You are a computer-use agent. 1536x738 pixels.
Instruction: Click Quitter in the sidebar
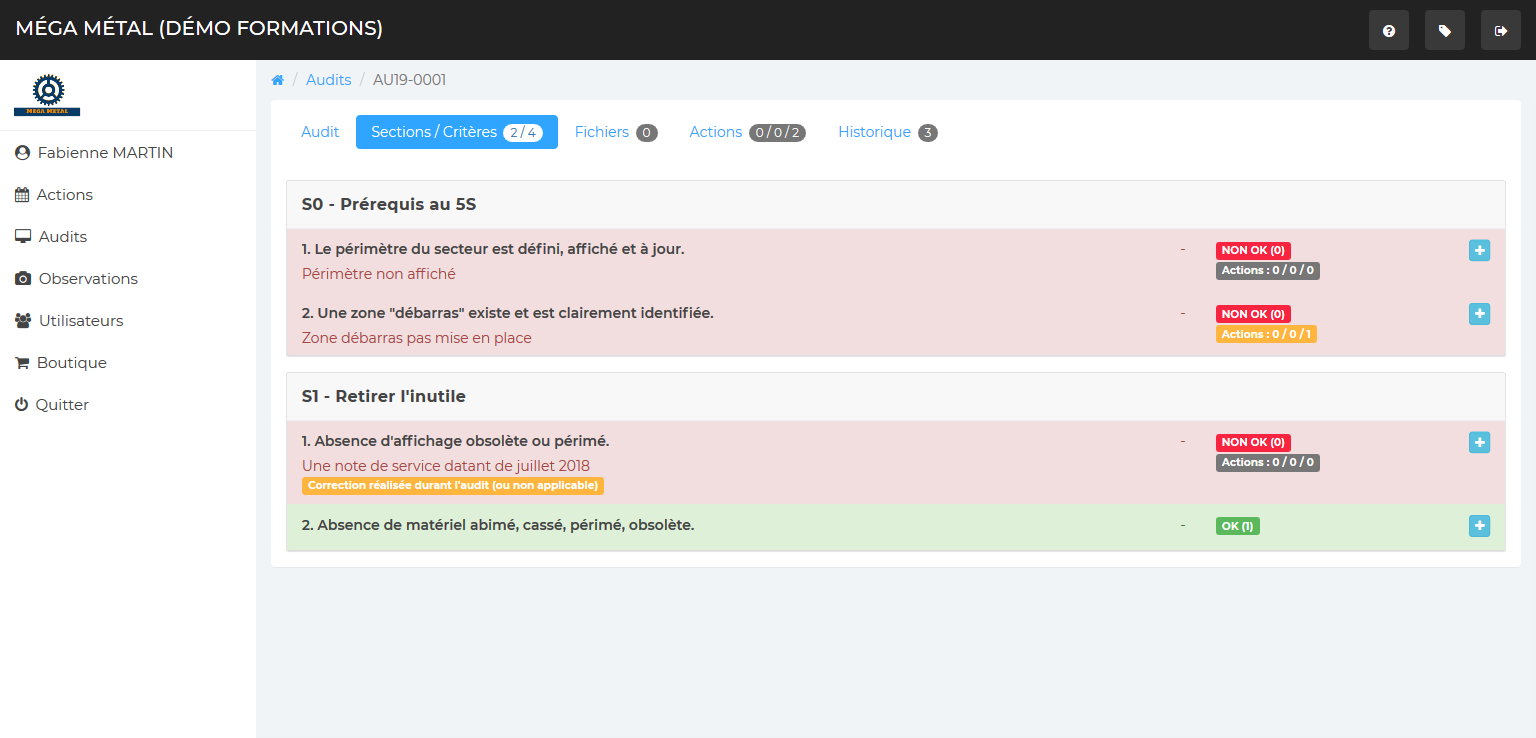[62, 405]
